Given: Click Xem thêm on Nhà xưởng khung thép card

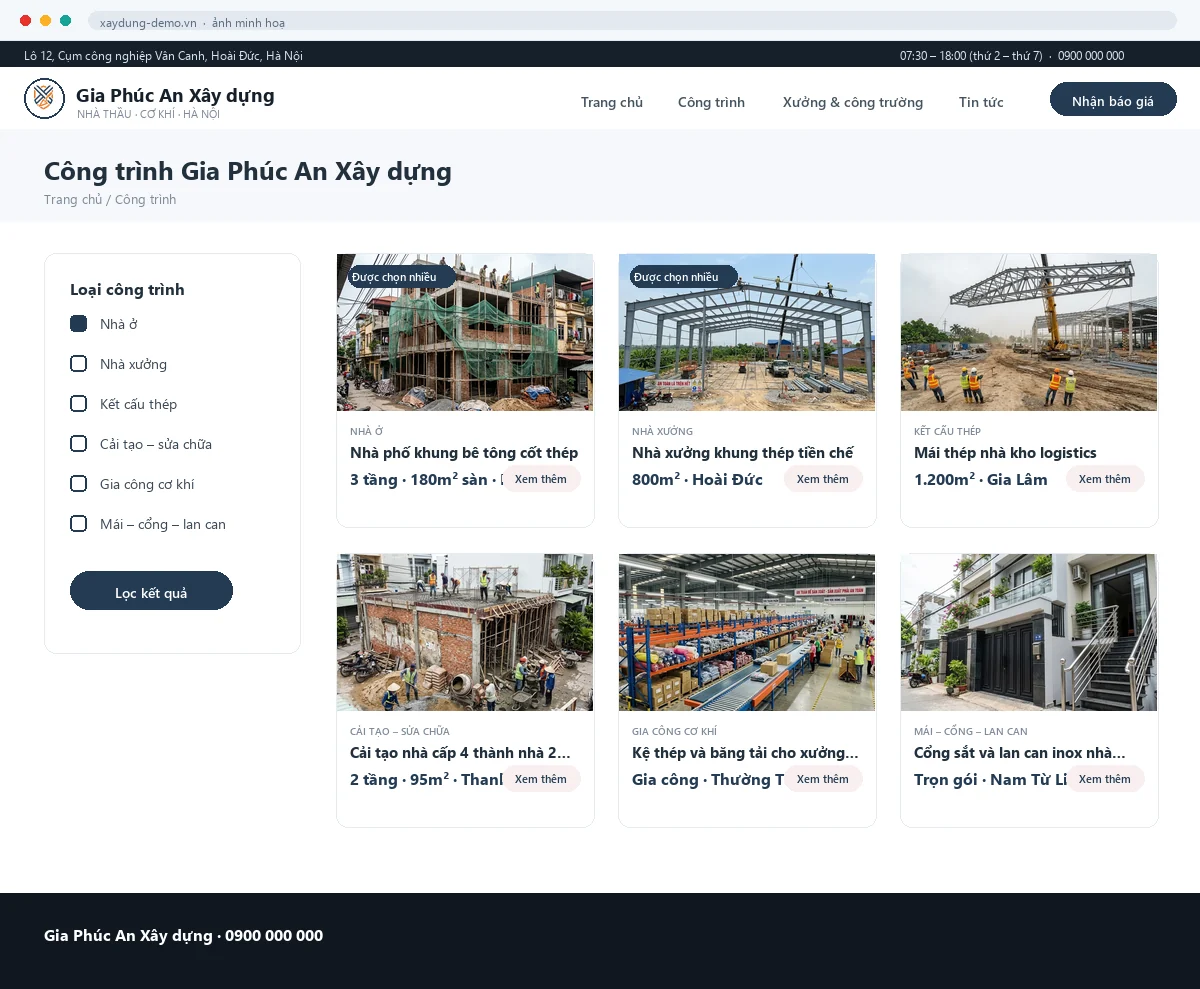Looking at the screenshot, I should coord(823,479).
